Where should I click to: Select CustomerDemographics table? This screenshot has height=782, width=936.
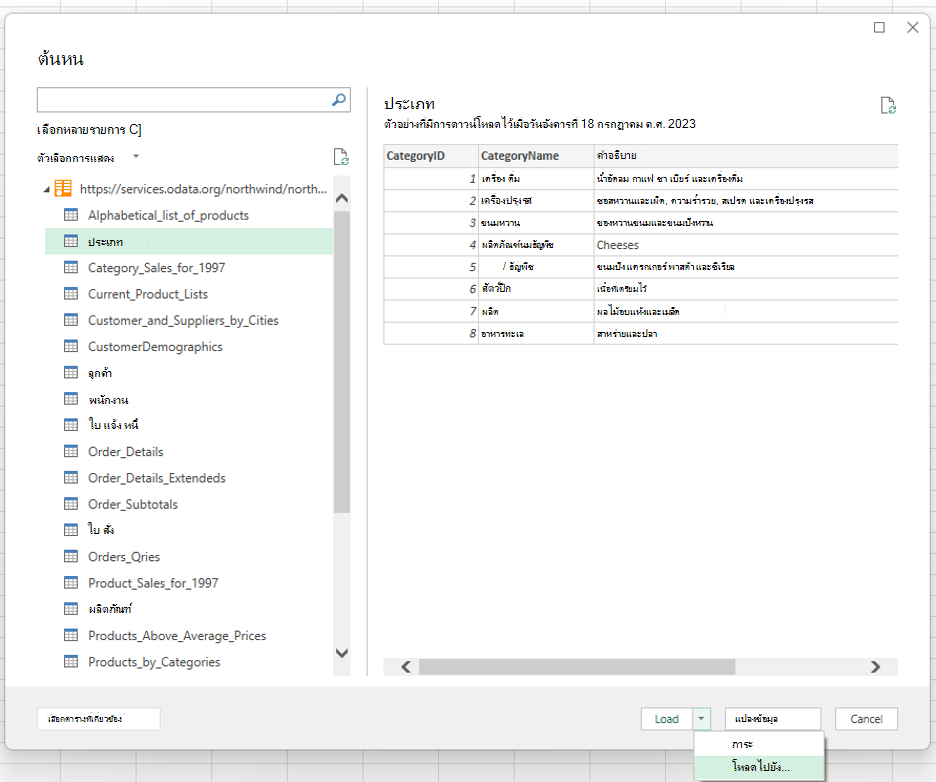[155, 347]
